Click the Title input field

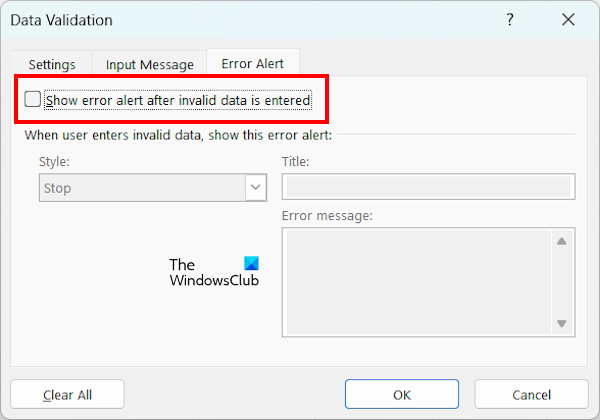click(x=428, y=187)
